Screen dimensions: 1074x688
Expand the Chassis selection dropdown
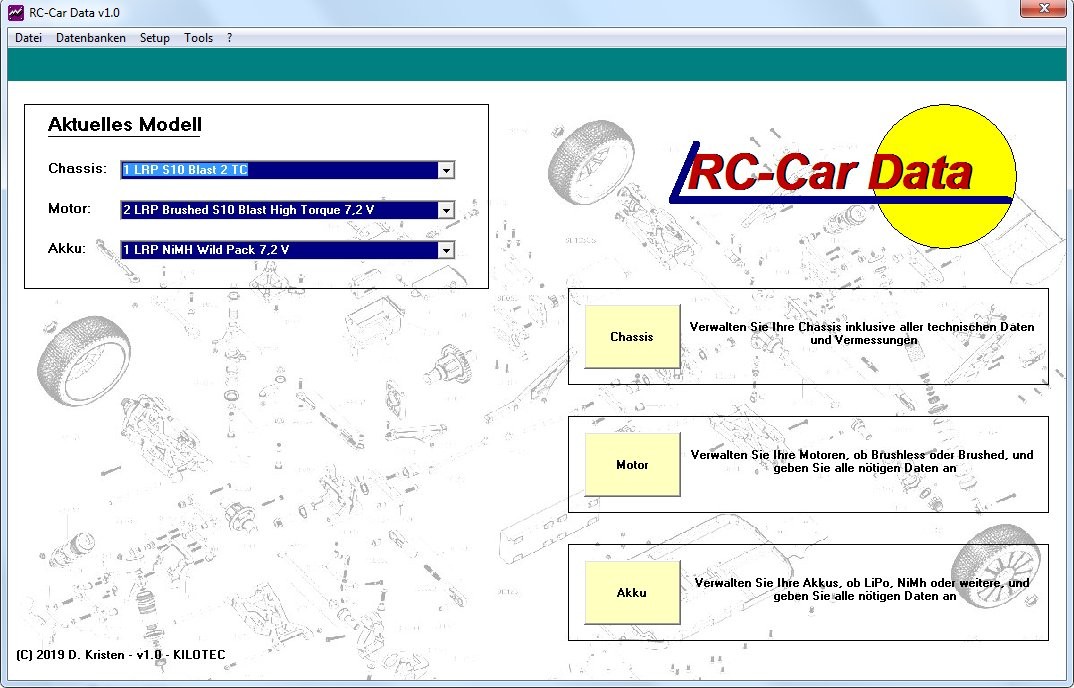[x=446, y=170]
